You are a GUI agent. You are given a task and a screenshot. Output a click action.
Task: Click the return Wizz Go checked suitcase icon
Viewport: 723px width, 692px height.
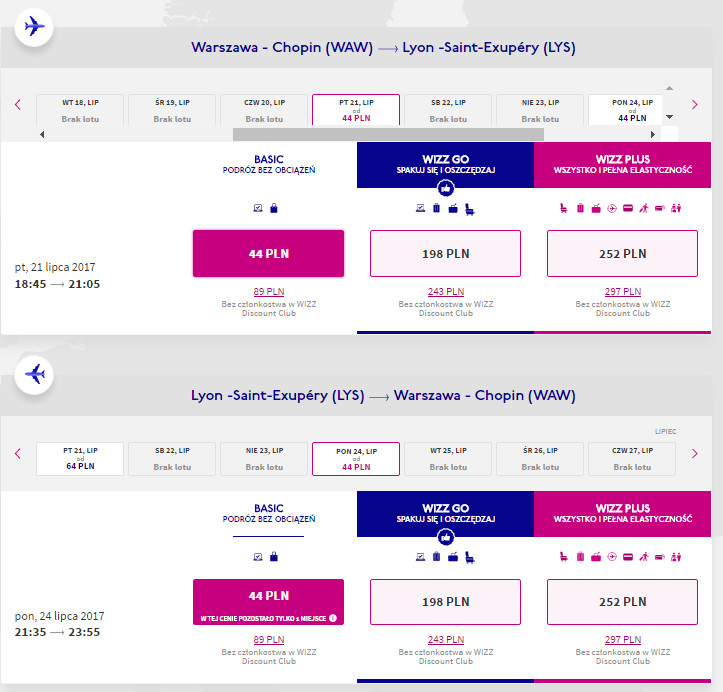pos(436,556)
